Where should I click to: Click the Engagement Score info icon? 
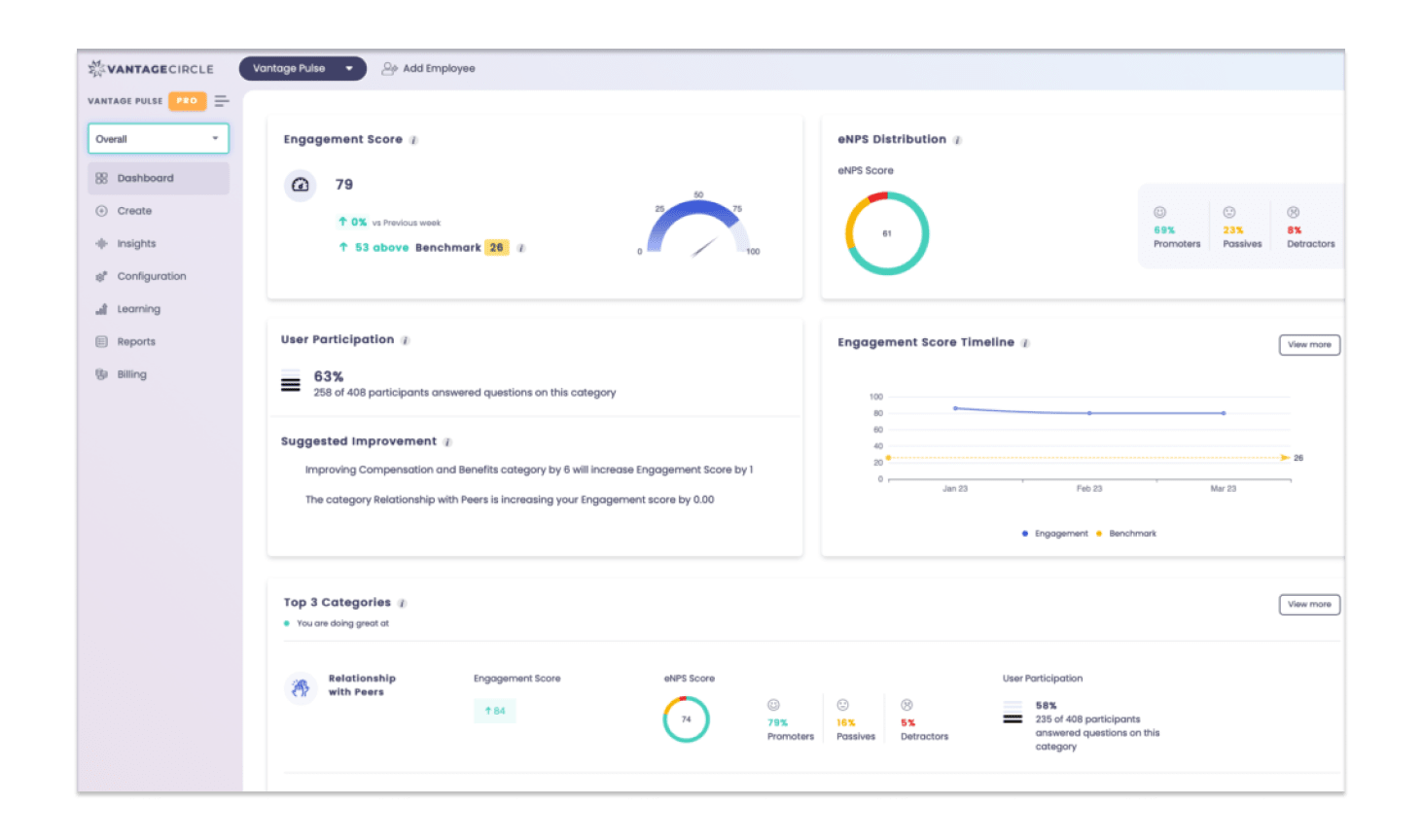tap(413, 141)
